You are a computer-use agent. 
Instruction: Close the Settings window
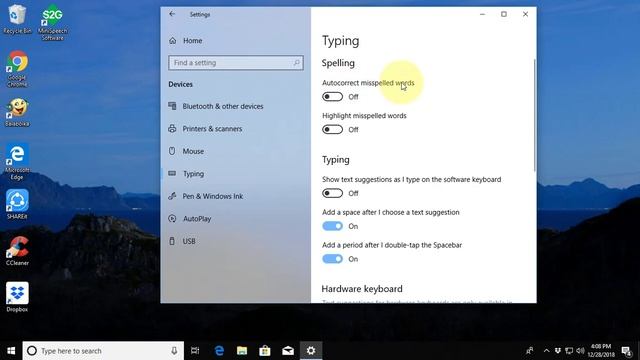[525, 14]
